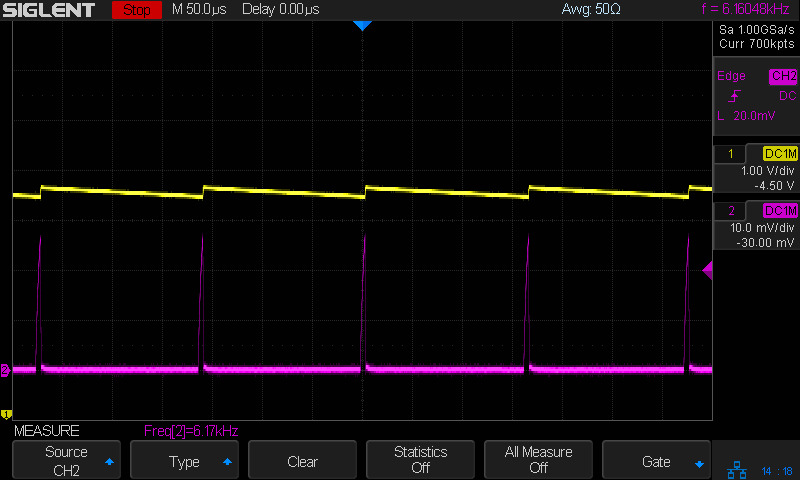Select the channel 1 tab
800x480 pixels.
pos(731,154)
